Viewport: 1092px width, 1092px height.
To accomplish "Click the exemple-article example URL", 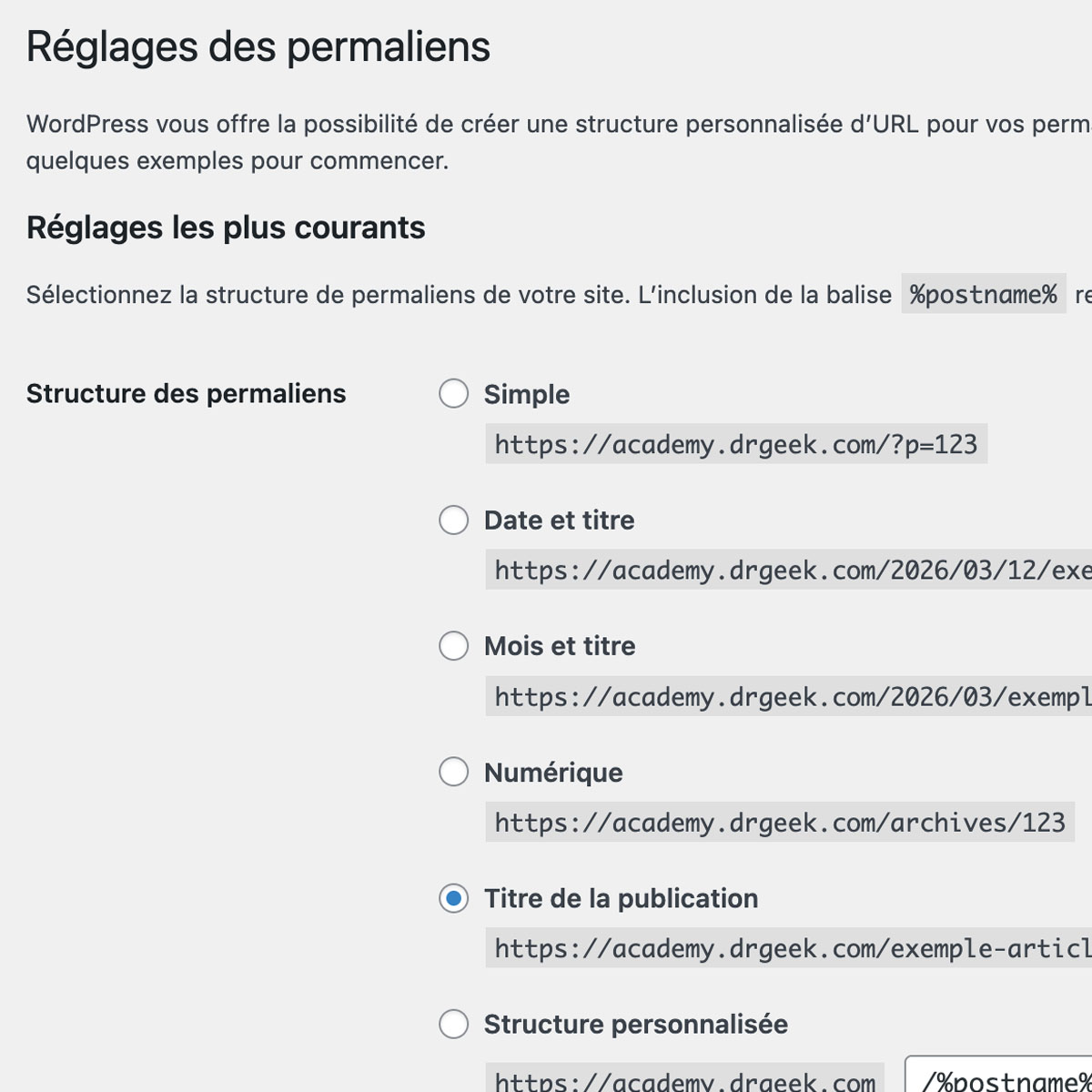I will tap(788, 948).
